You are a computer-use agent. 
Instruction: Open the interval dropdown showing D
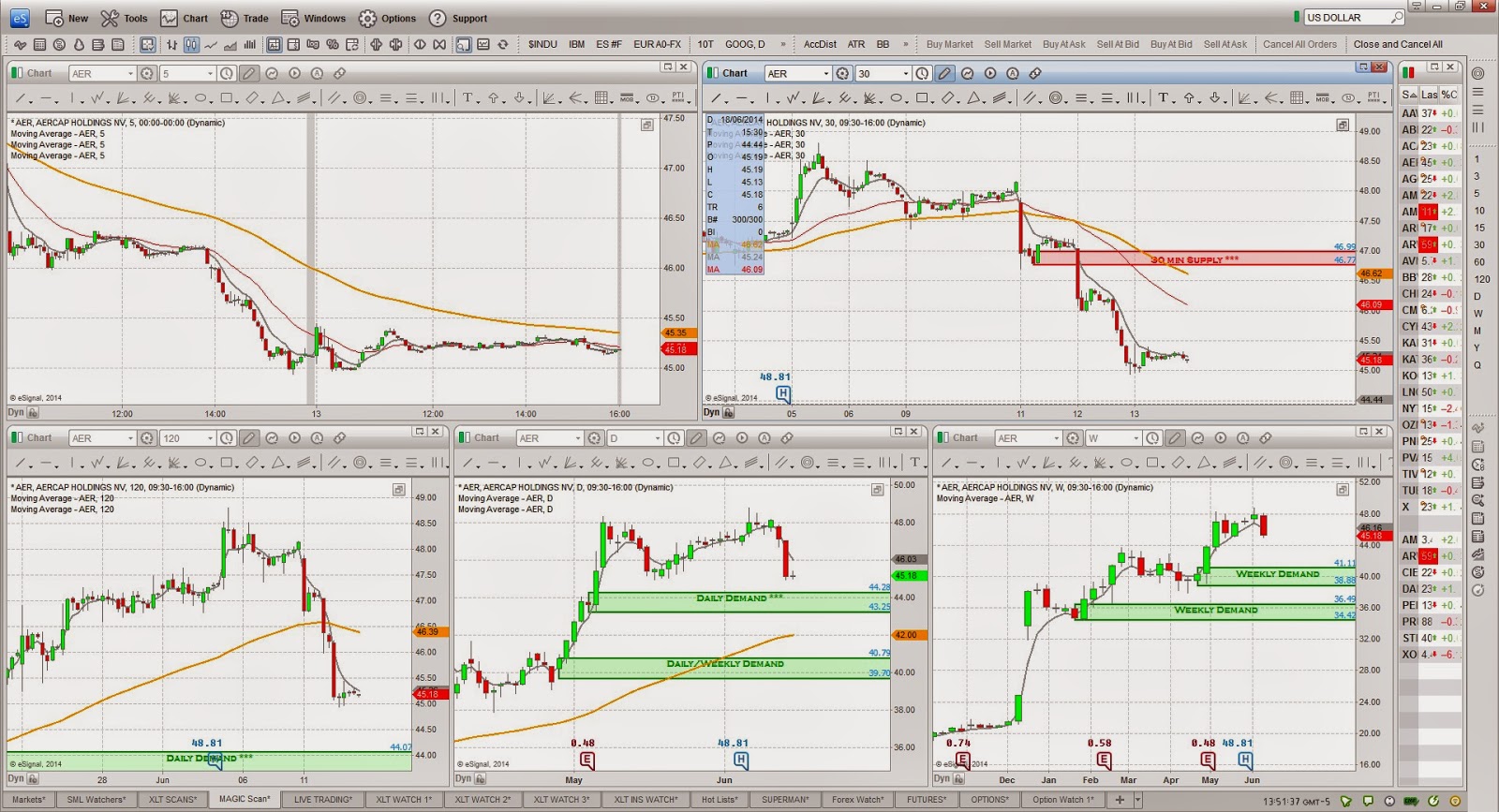(658, 438)
